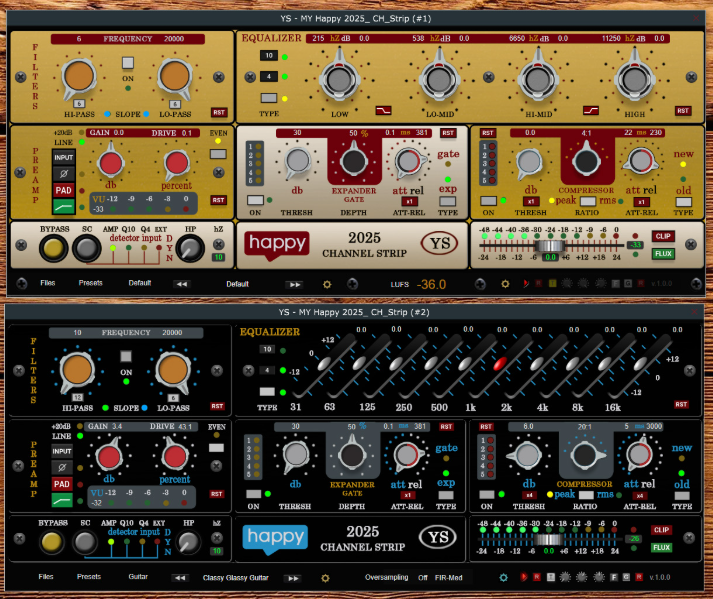Image resolution: width=713 pixels, height=599 pixels.
Task: Click the F icon in strip #2 bottom bar
Action: 613,577
